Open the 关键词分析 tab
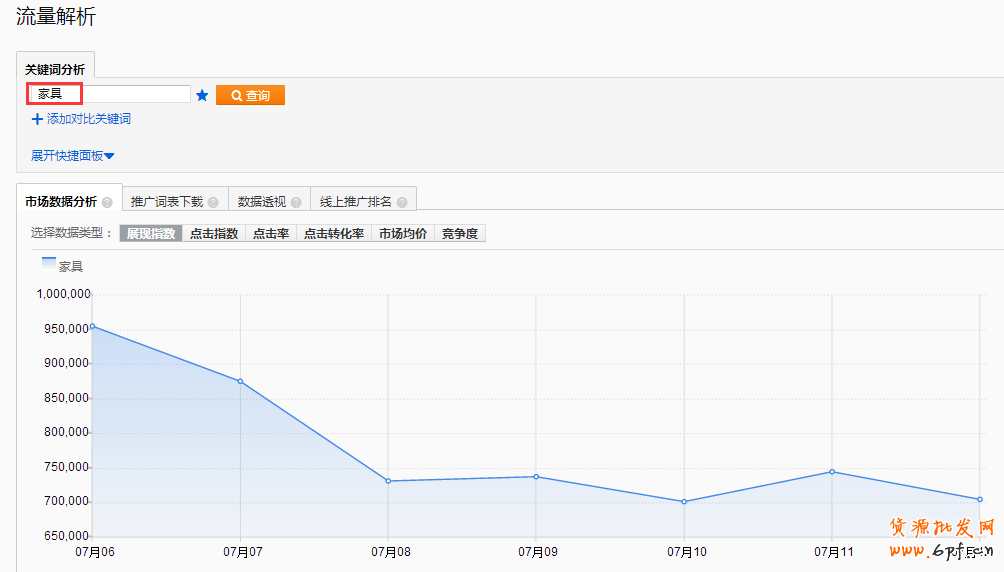The height and width of the screenshot is (572, 1004). [x=55, y=69]
